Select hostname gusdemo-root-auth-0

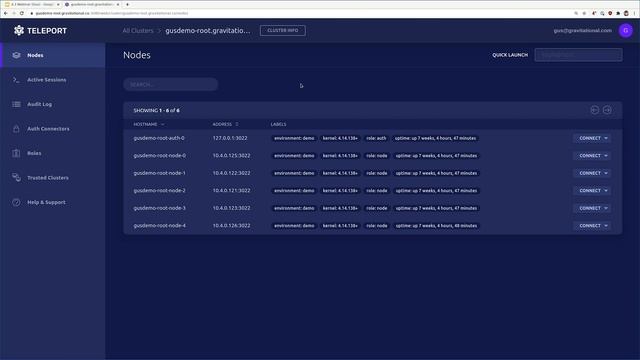point(159,138)
